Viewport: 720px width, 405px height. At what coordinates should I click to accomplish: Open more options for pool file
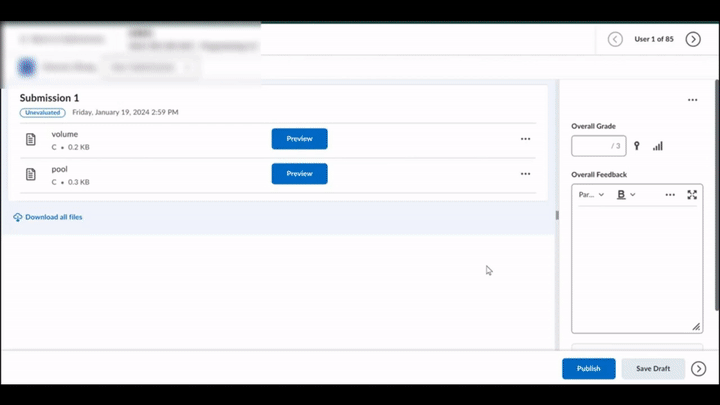[x=525, y=174]
